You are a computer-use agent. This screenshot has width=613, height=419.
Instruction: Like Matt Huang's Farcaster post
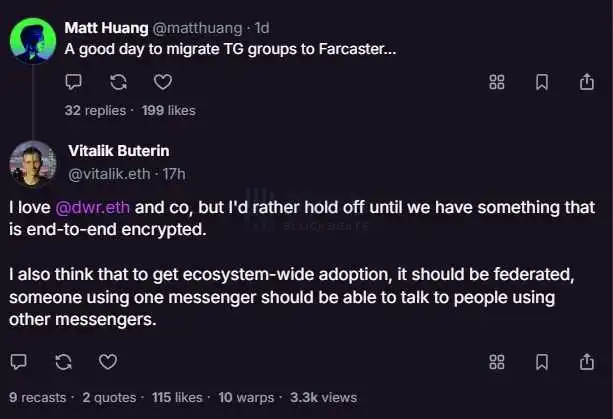[x=163, y=81]
